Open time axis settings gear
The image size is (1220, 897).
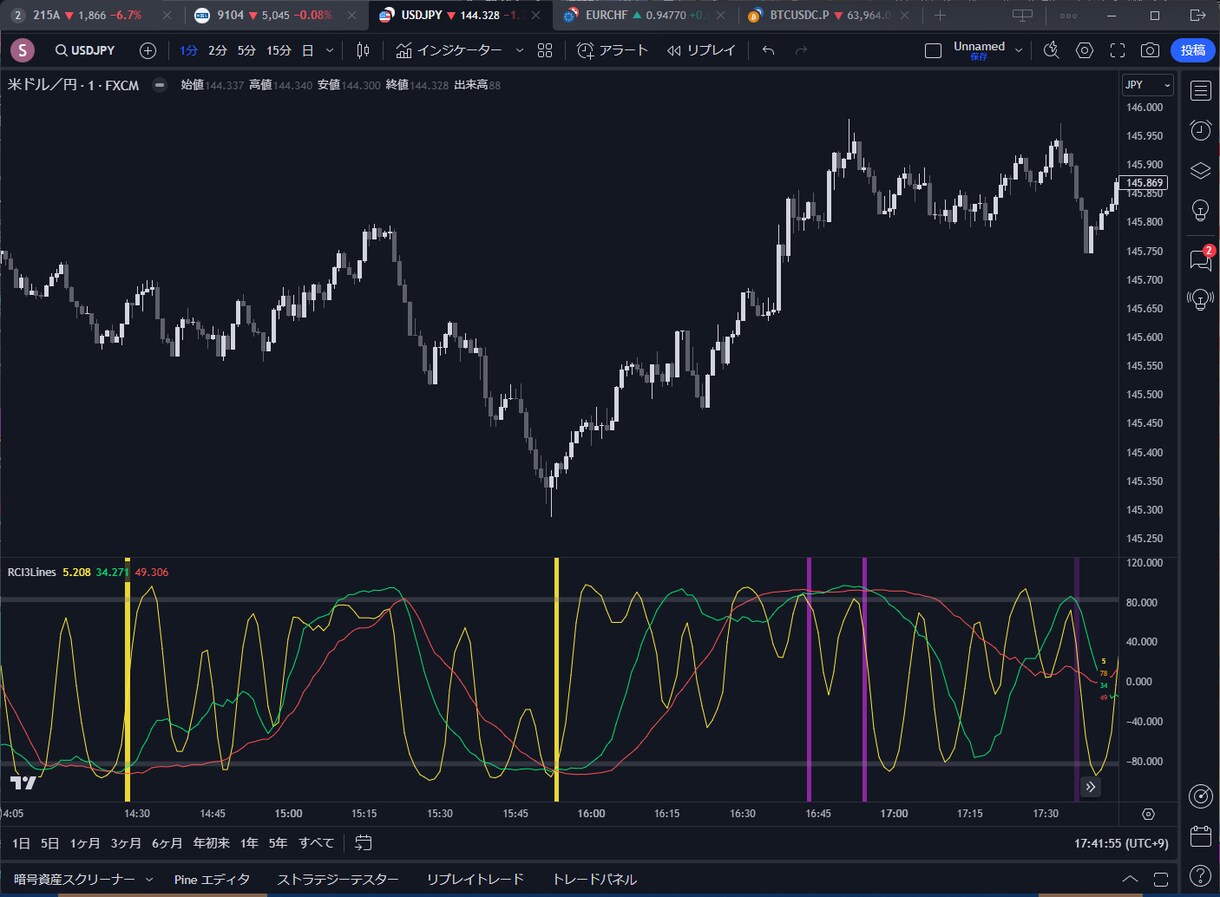coord(1148,814)
